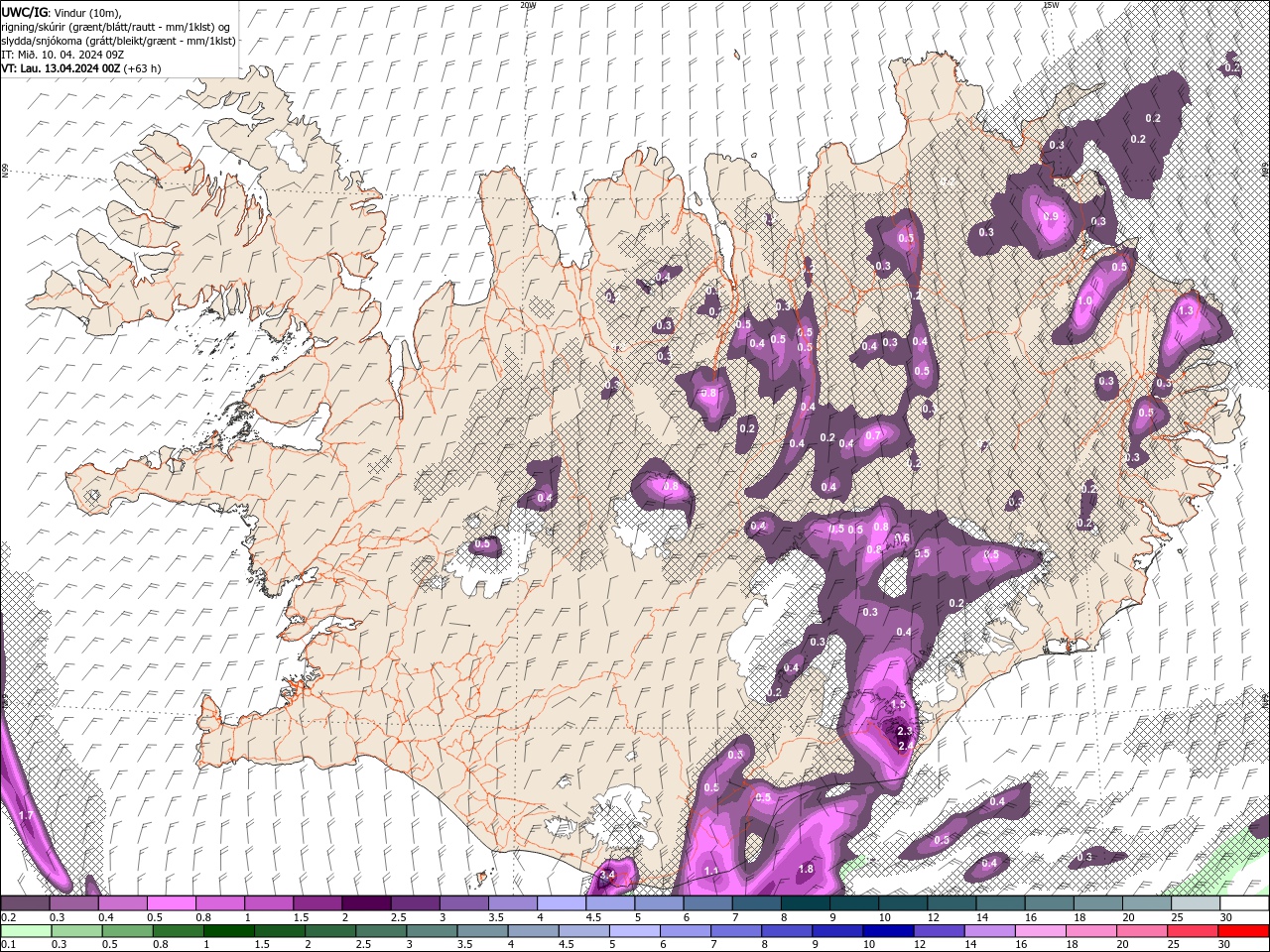Click the snow legend swatch between 0.2 and 0.3
1270x952 pixels.
pos(25,903)
